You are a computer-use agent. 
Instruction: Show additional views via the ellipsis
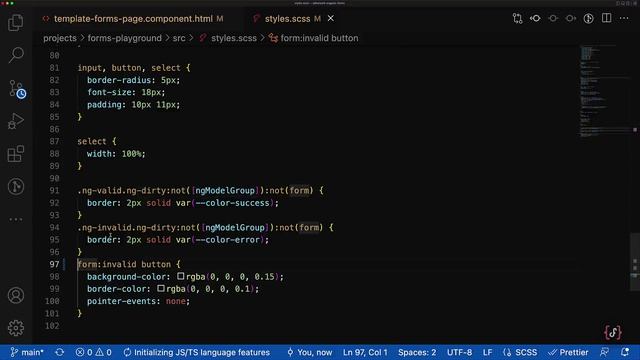pyautogui.click(x=16, y=219)
